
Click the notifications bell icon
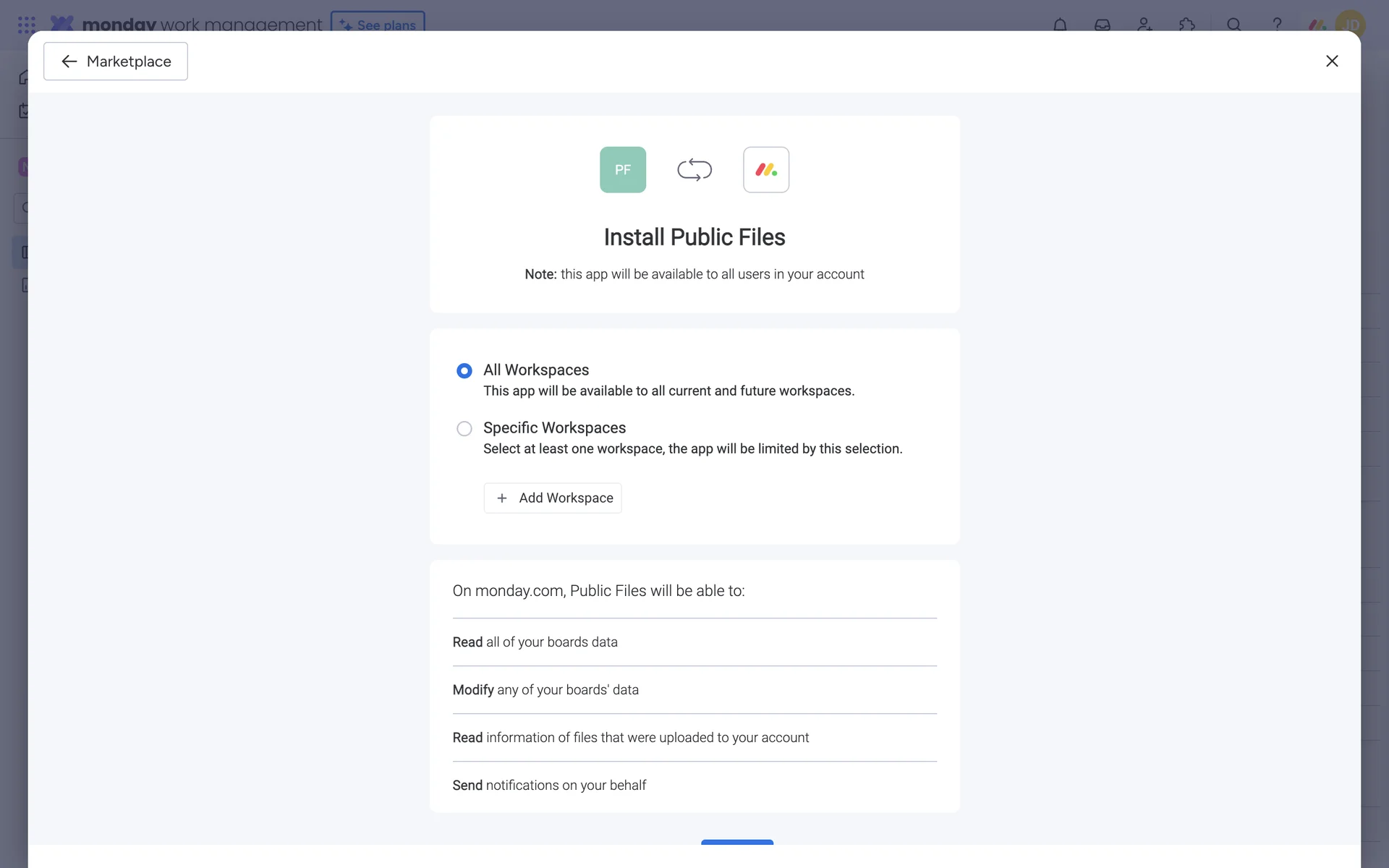click(1060, 25)
